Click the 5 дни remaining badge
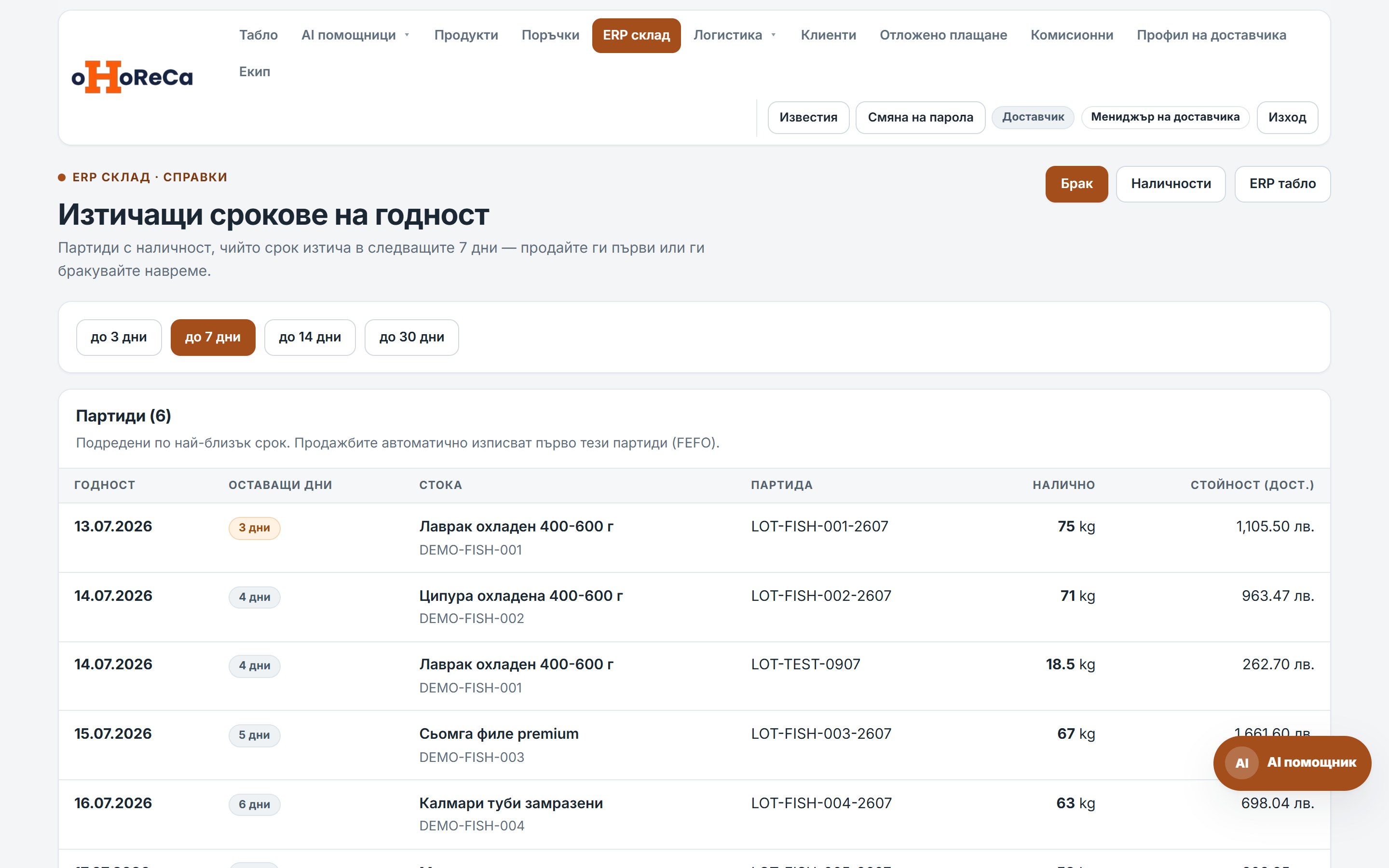This screenshot has height=868, width=1389. (x=254, y=735)
